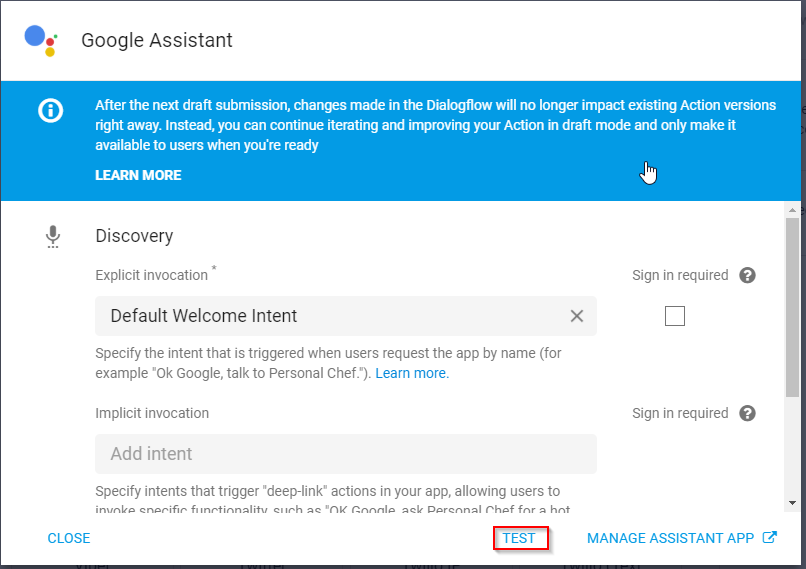Viewport: 806px width, 569px height.
Task: Open help for Explicit invocation sign-in
Action: (x=747, y=276)
